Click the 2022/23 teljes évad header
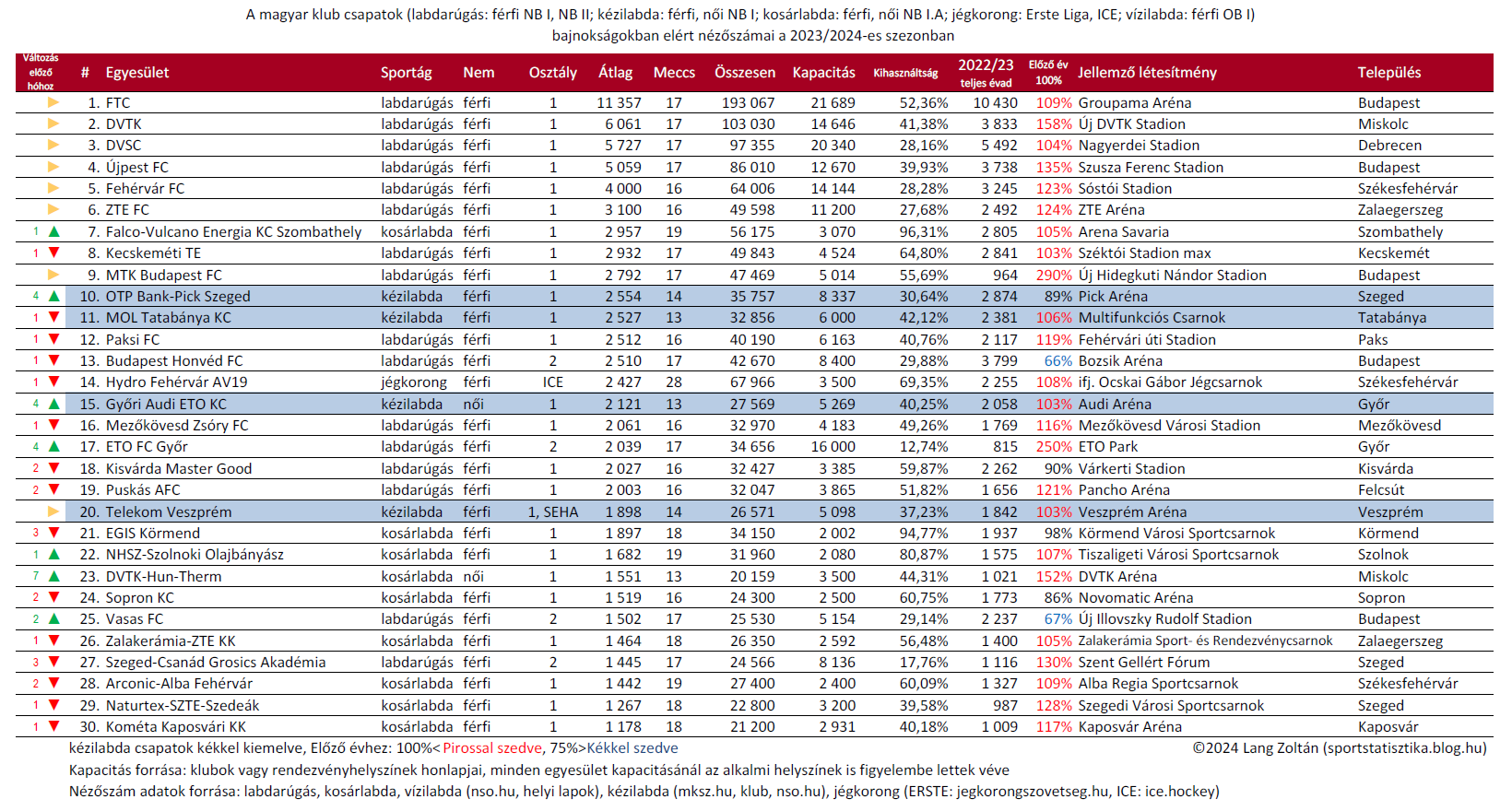The height and width of the screenshot is (811, 1512). click(x=986, y=73)
